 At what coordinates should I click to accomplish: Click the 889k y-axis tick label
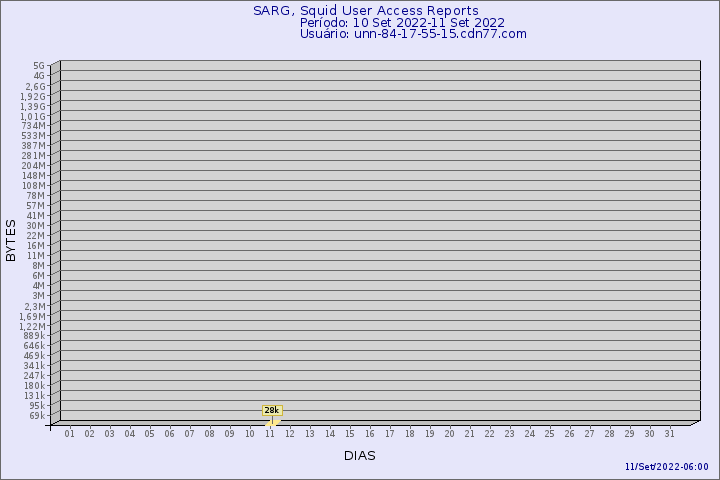[x=34, y=336]
